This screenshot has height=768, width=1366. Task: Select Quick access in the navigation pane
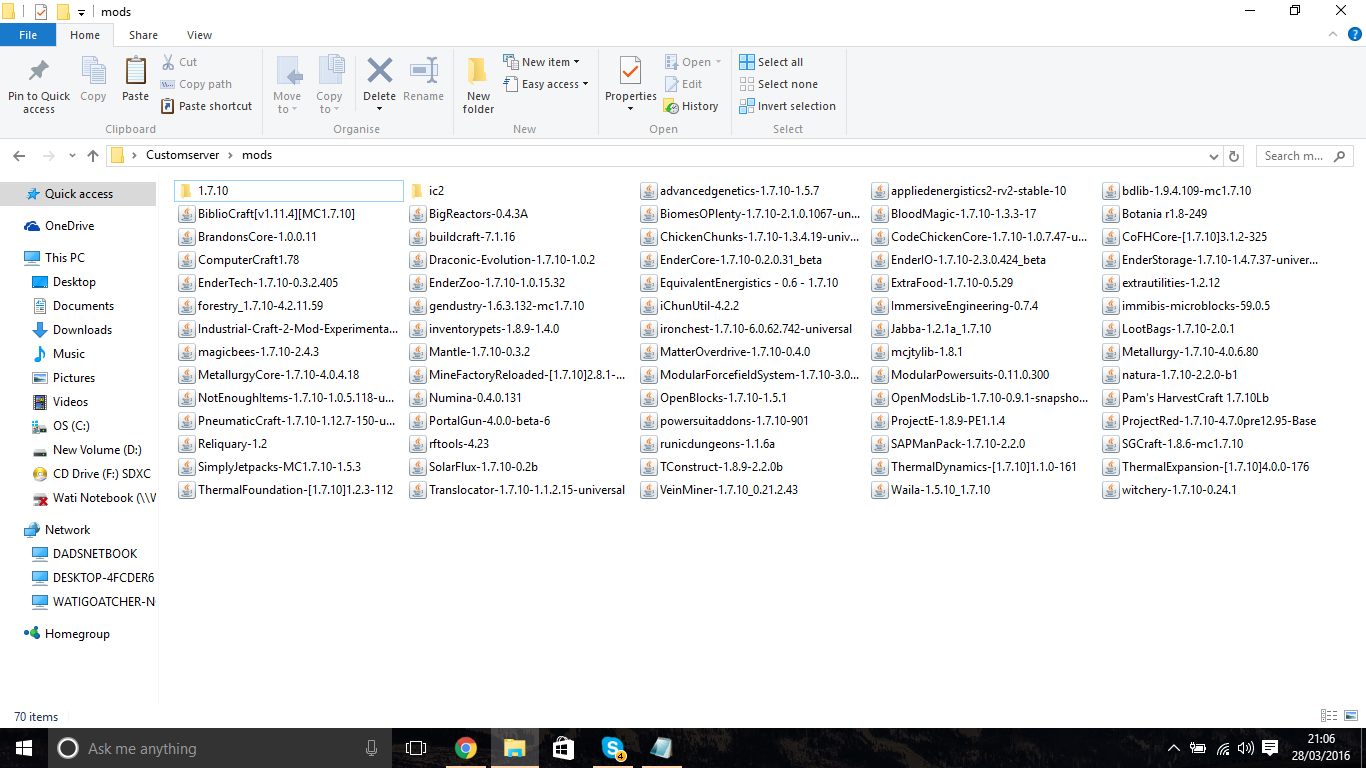(78, 194)
